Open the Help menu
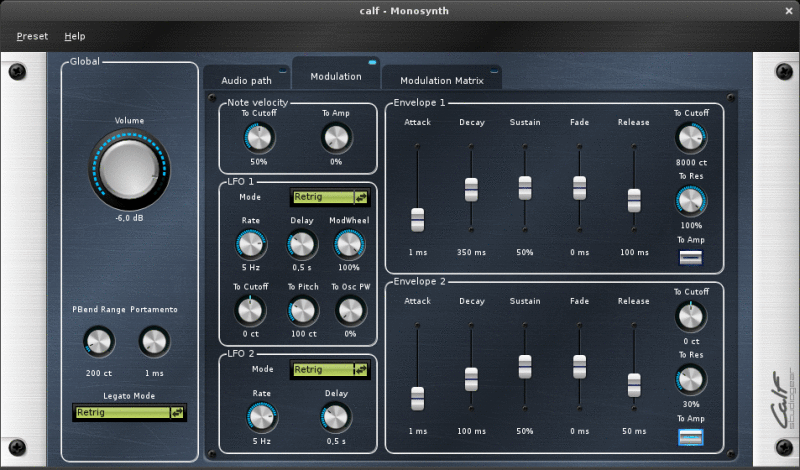This screenshot has width=800, height=470. click(x=75, y=36)
